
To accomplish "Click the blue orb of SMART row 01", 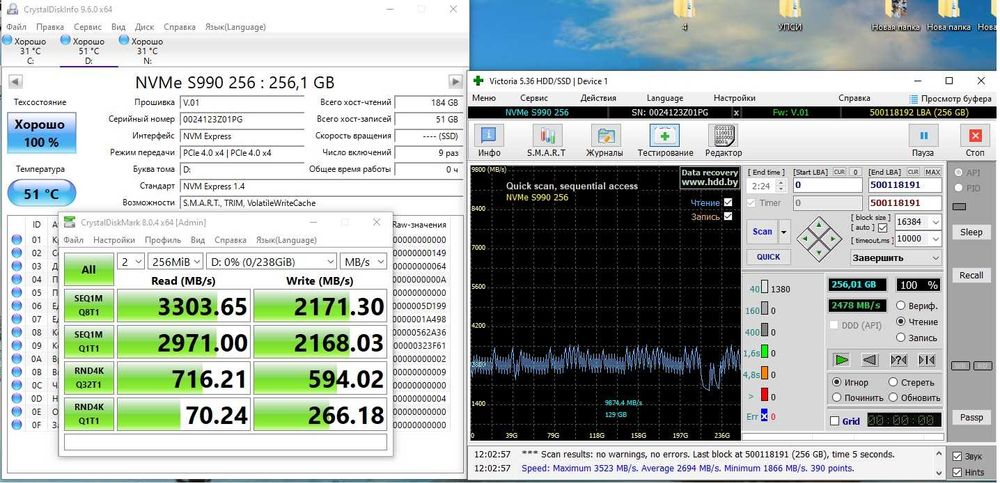I will coord(17,240).
